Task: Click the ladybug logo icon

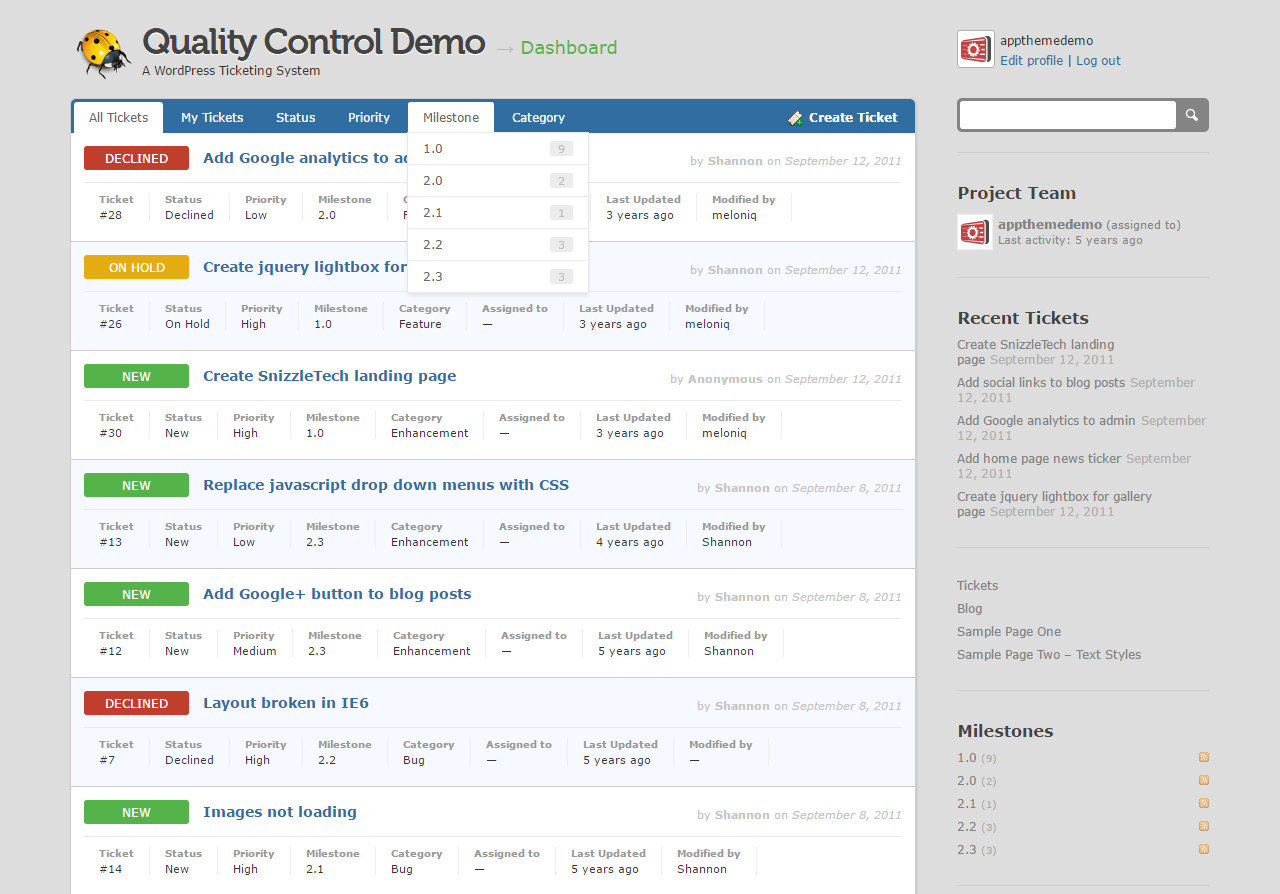Action: click(x=103, y=53)
